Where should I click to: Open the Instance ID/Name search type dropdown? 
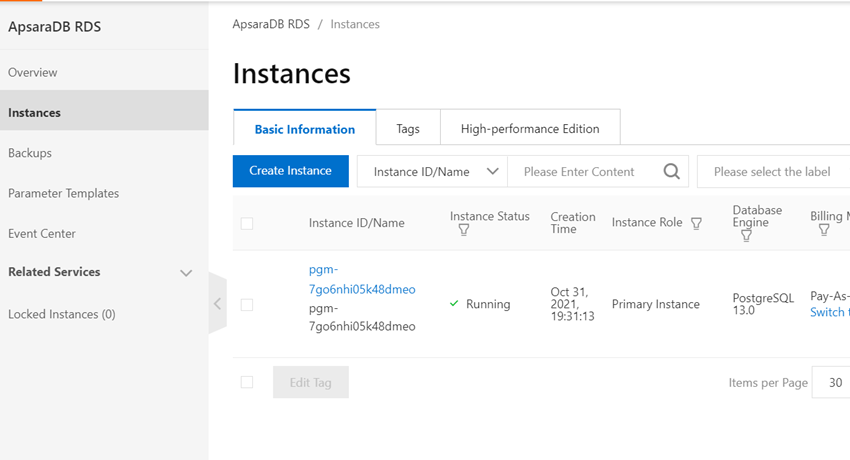[x=432, y=172]
